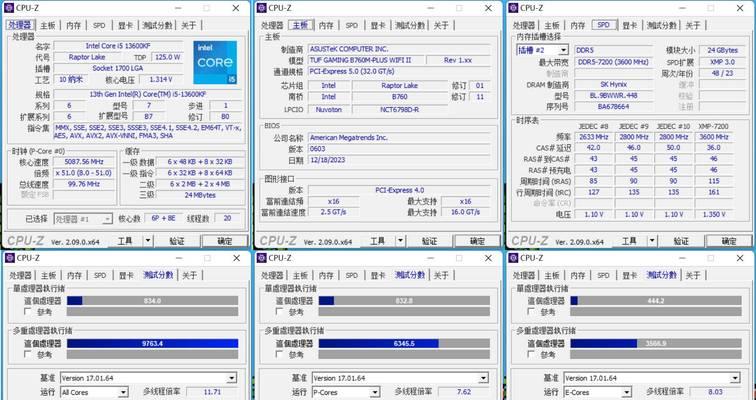Switch to 主板 tab in the P-Cores window
The height and width of the screenshot is (400, 756).
coord(300,275)
